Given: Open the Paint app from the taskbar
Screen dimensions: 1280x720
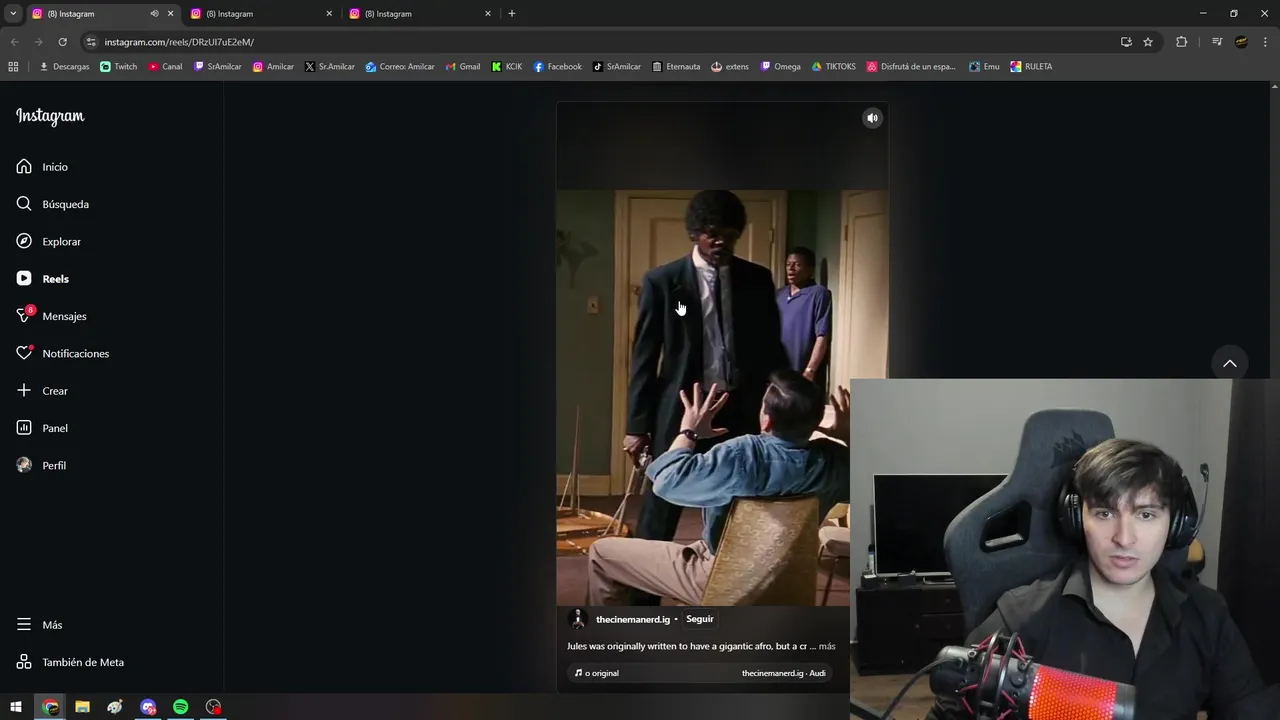Looking at the screenshot, I should tap(115, 707).
